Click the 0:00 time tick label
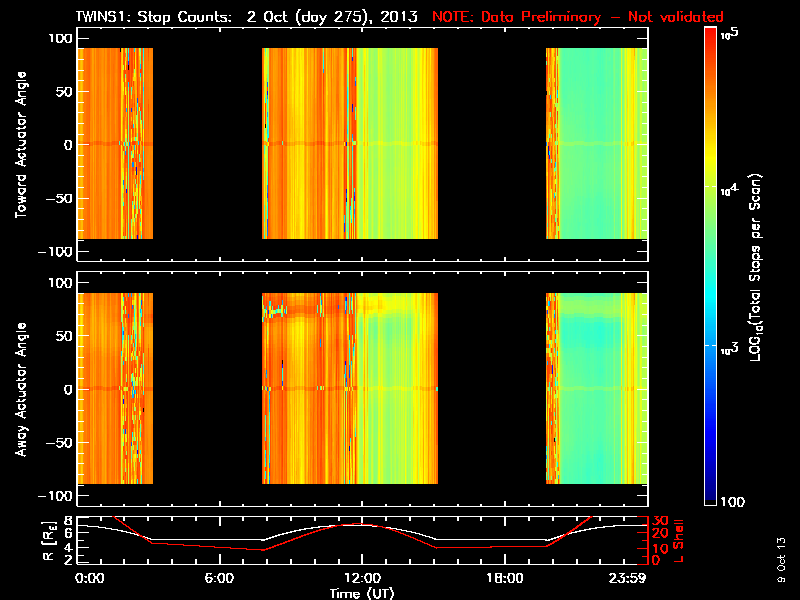The height and width of the screenshot is (600, 800). tap(89, 578)
